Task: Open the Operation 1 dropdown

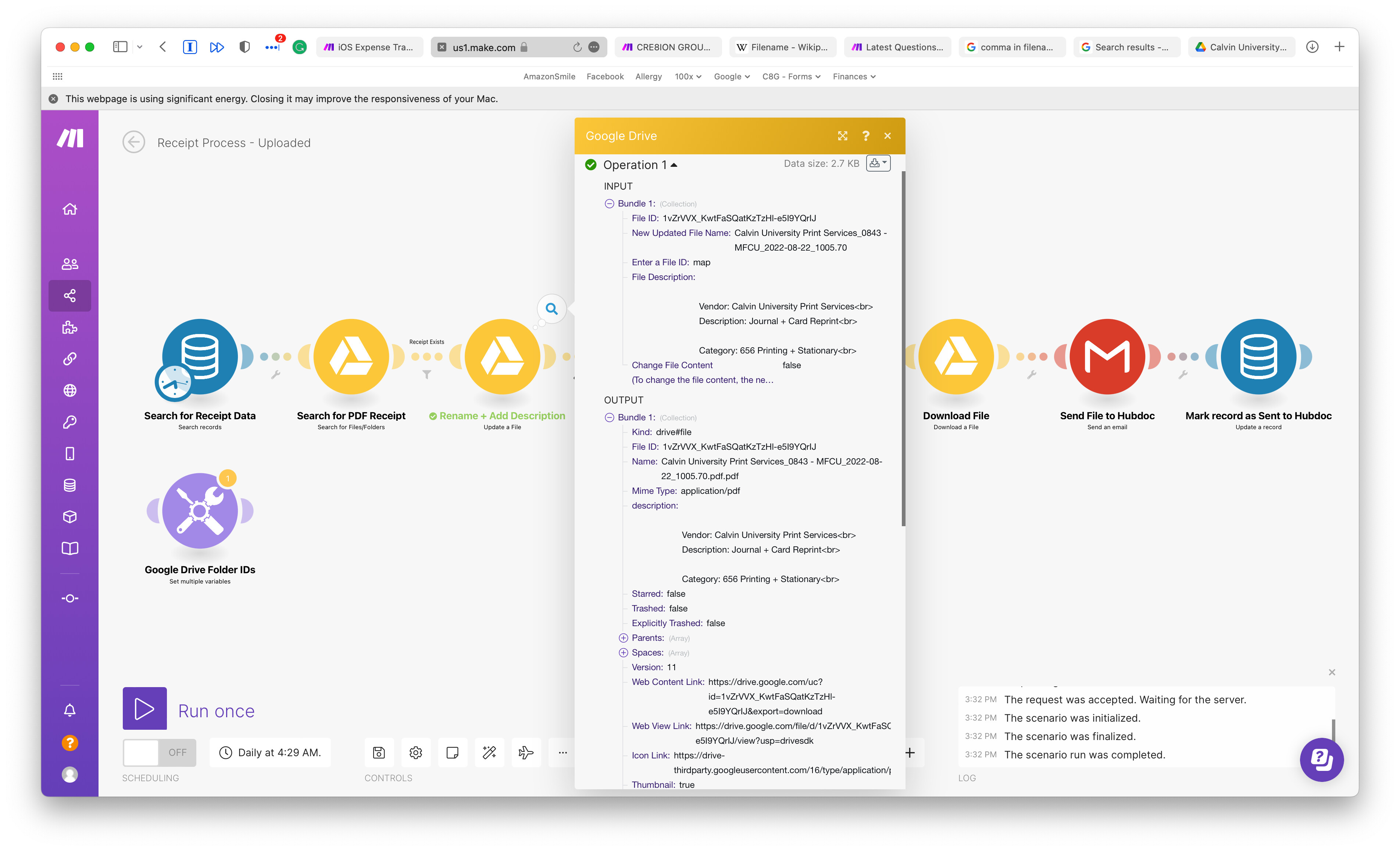Action: tap(640, 165)
